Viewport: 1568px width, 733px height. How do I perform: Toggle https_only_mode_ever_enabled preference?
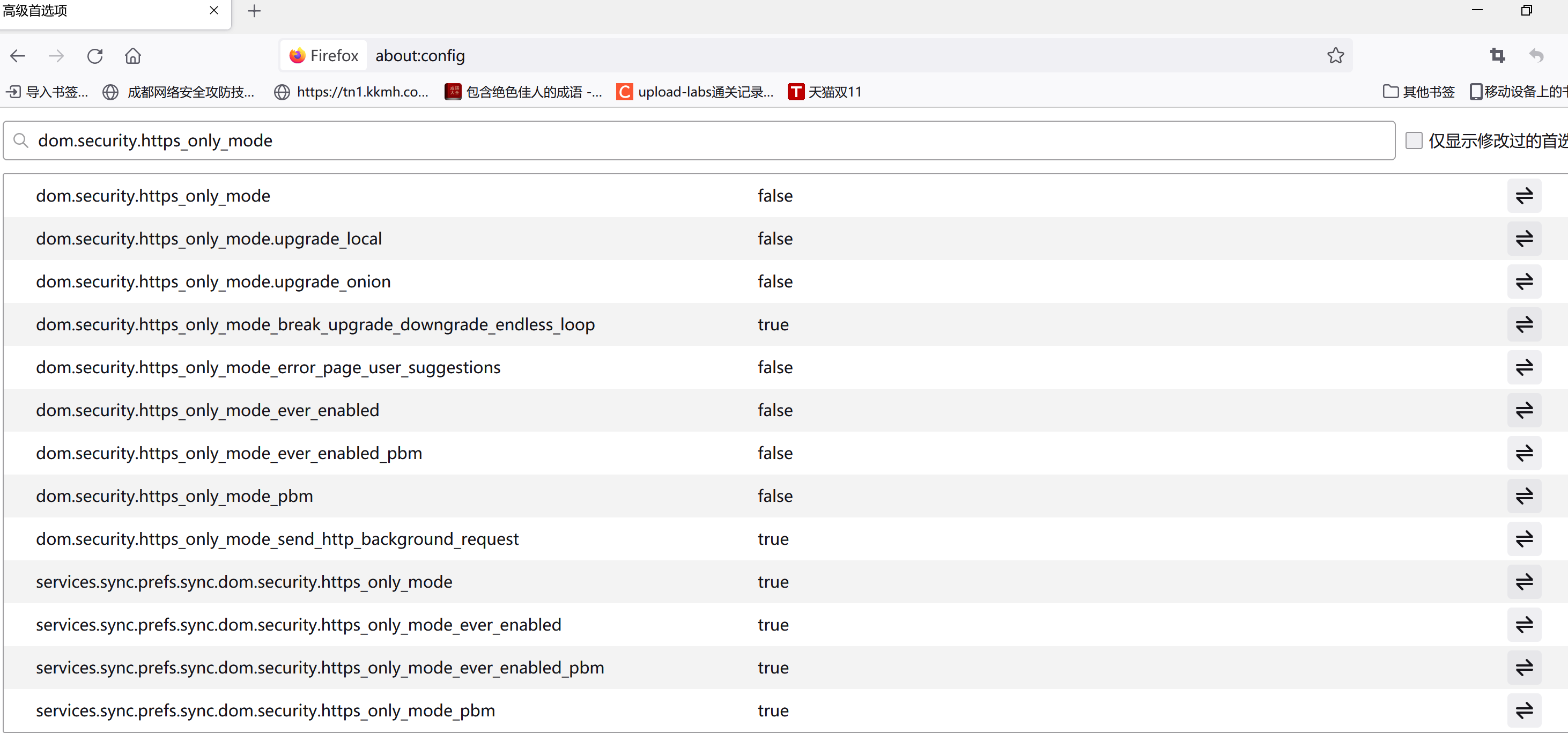click(x=1523, y=410)
